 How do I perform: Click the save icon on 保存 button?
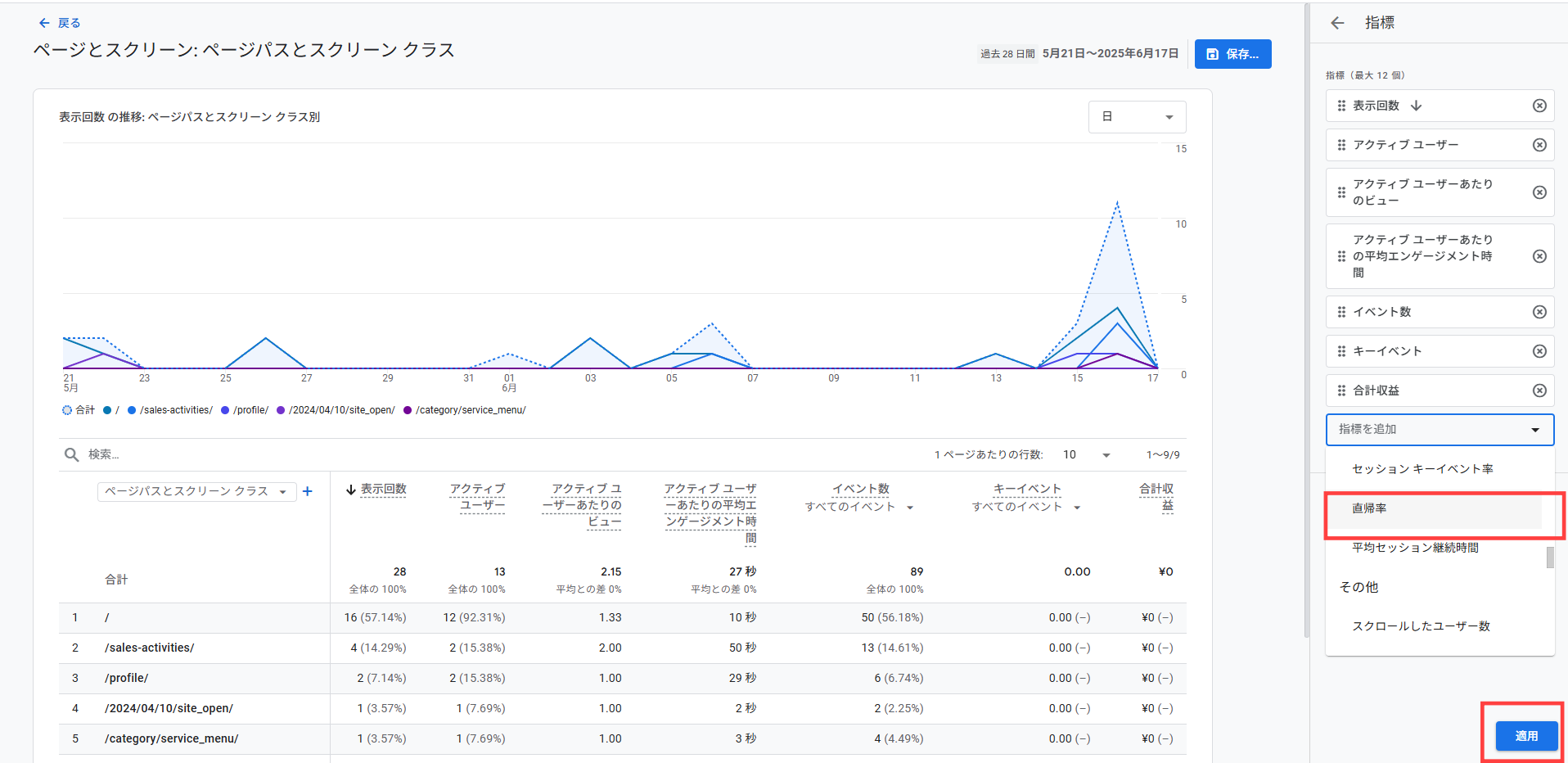[1213, 54]
